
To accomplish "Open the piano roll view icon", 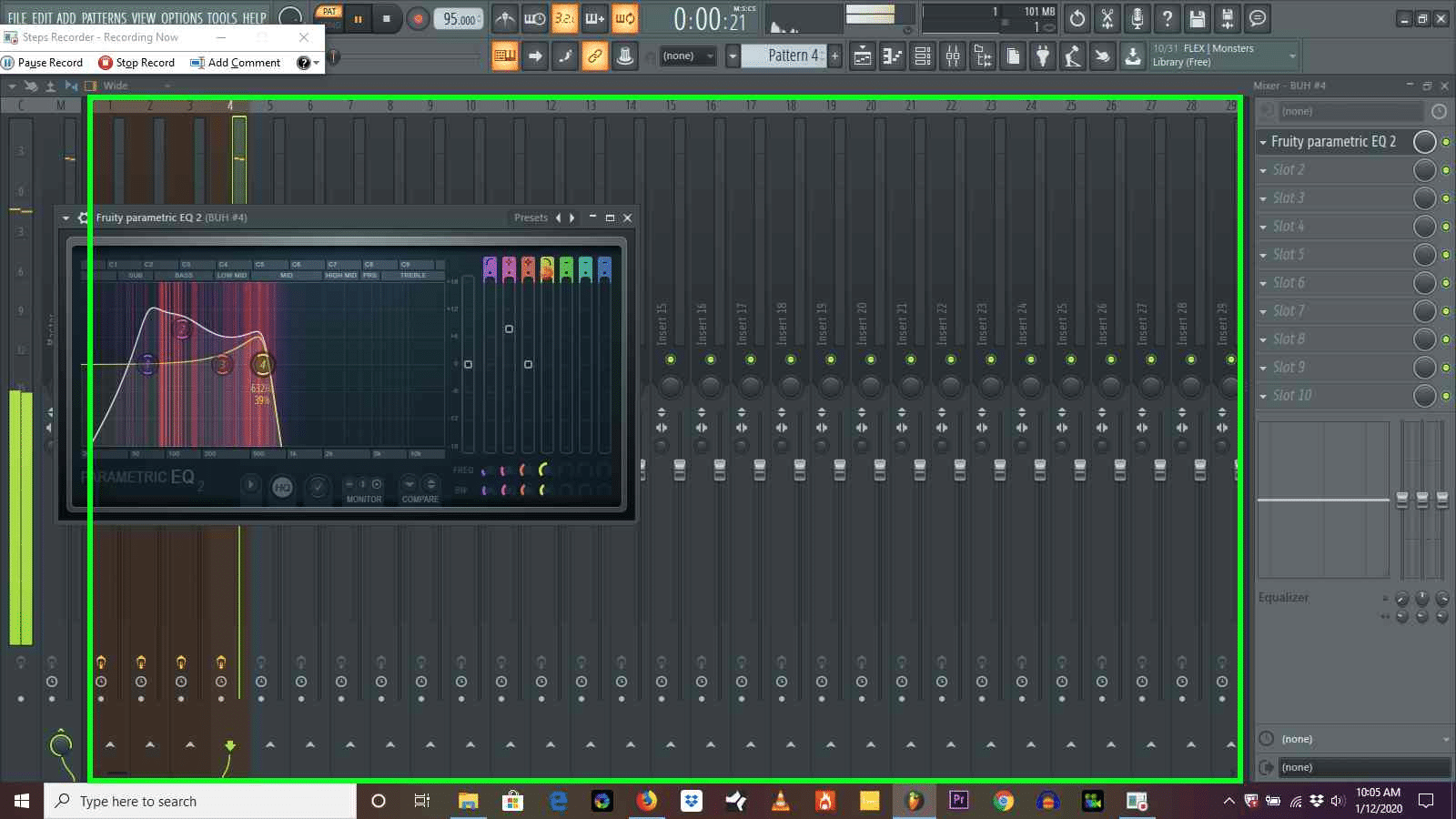I will click(x=893, y=56).
